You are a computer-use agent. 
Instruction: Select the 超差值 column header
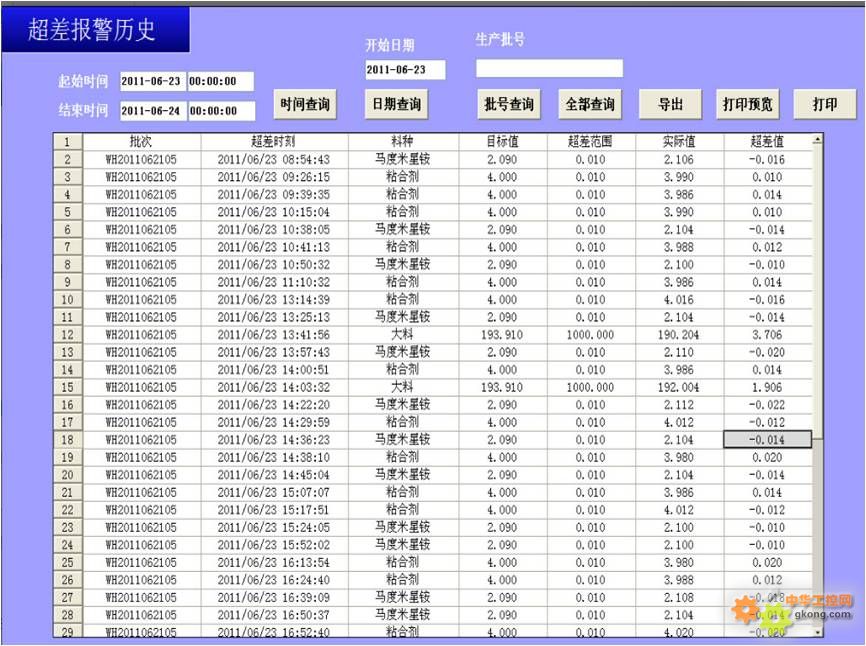[767, 141]
